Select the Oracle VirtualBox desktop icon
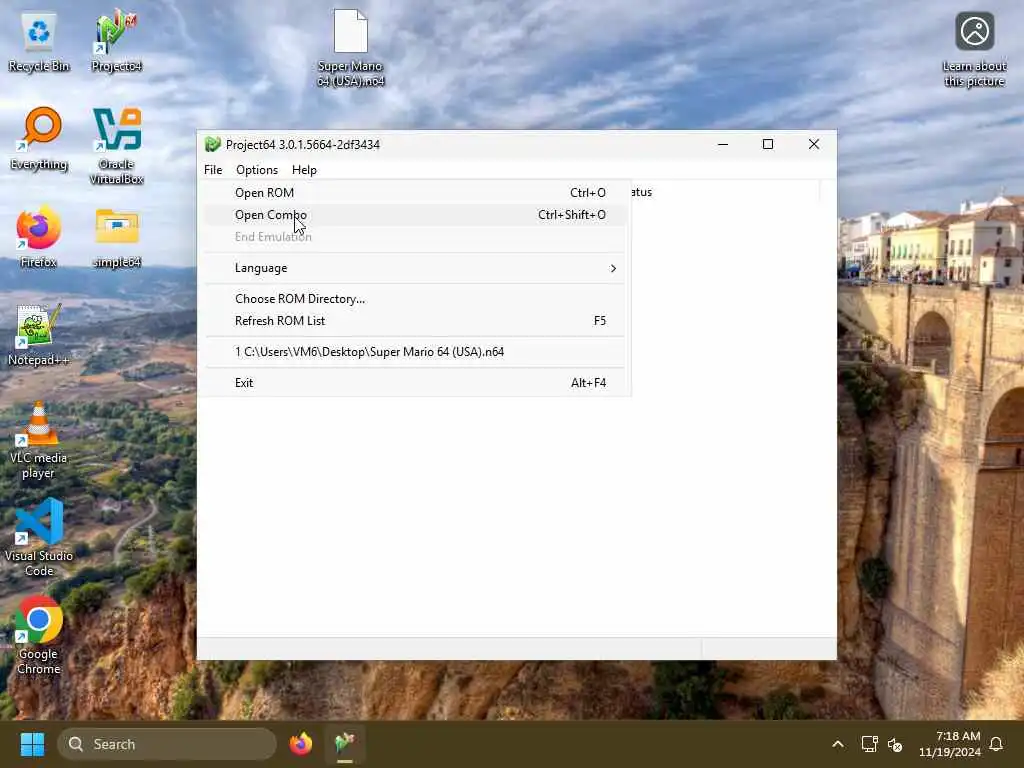Viewport: 1024px width, 768px height. pos(116,146)
